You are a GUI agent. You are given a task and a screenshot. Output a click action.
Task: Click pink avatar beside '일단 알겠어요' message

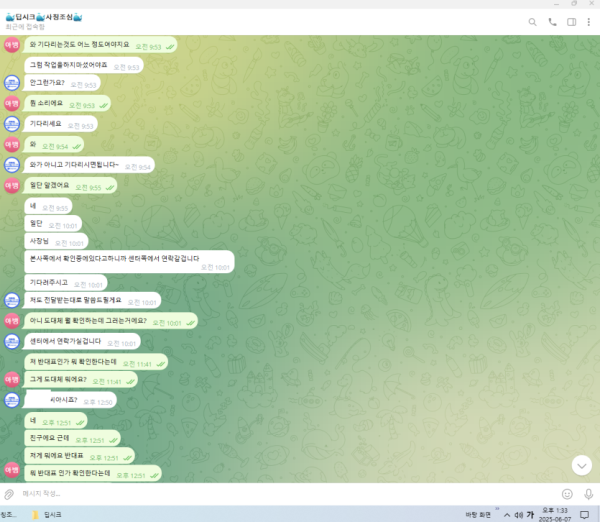coord(12,186)
